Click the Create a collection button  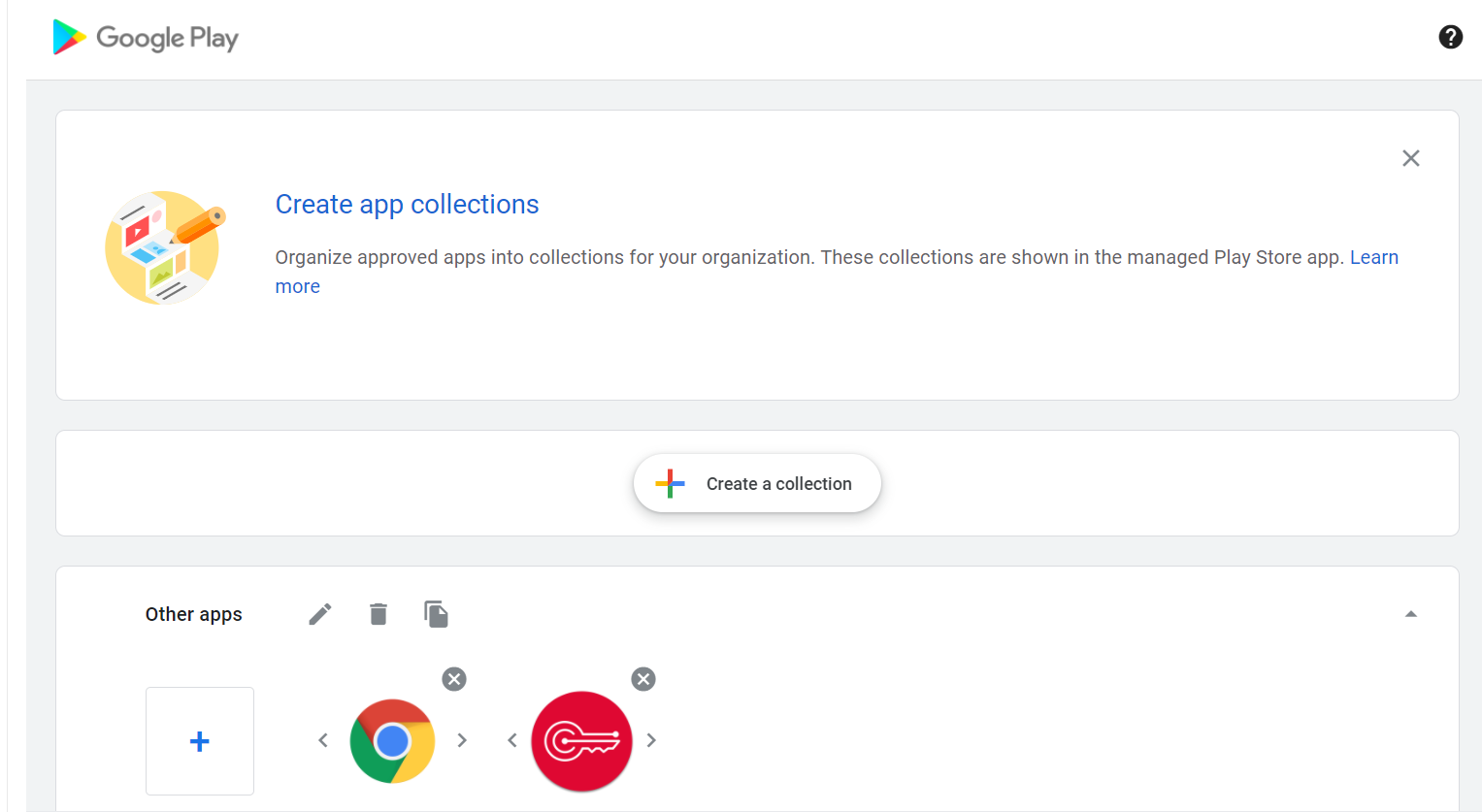point(757,483)
